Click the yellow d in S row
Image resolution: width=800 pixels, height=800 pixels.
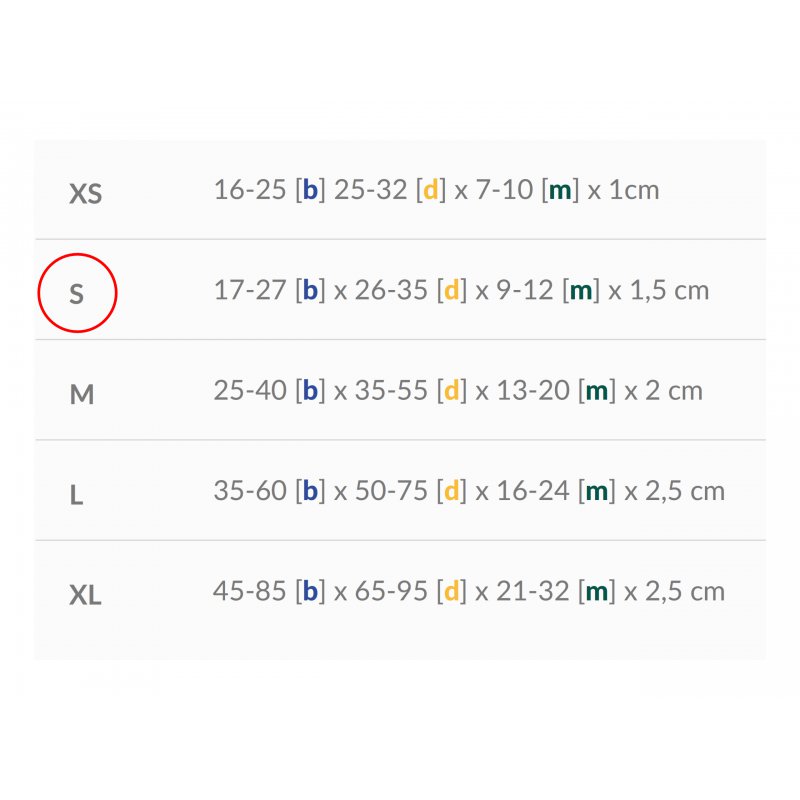point(451,290)
